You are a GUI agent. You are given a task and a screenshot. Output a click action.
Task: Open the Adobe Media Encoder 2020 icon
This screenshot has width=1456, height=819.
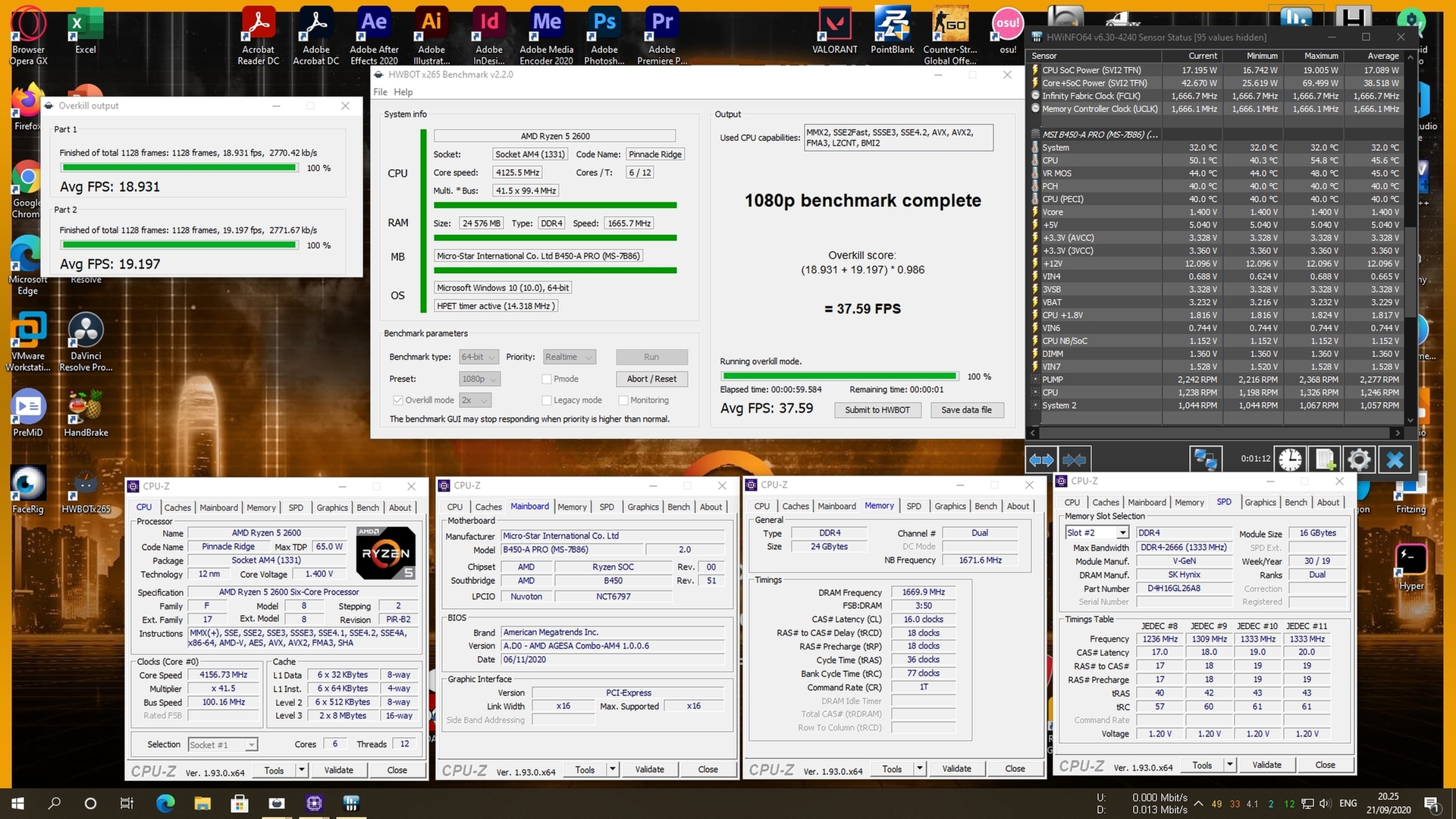coord(547,35)
